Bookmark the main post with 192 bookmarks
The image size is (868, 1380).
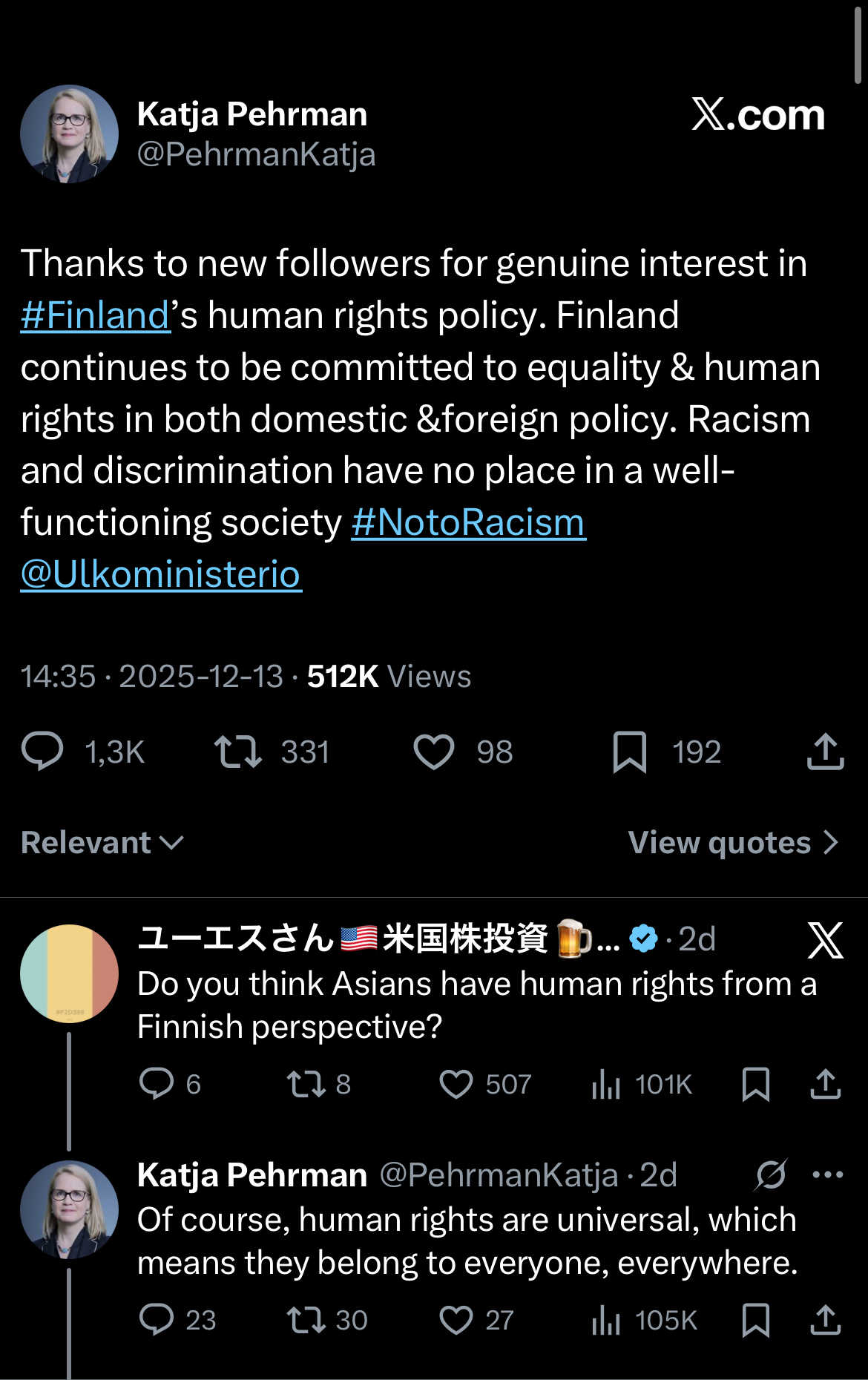point(630,751)
